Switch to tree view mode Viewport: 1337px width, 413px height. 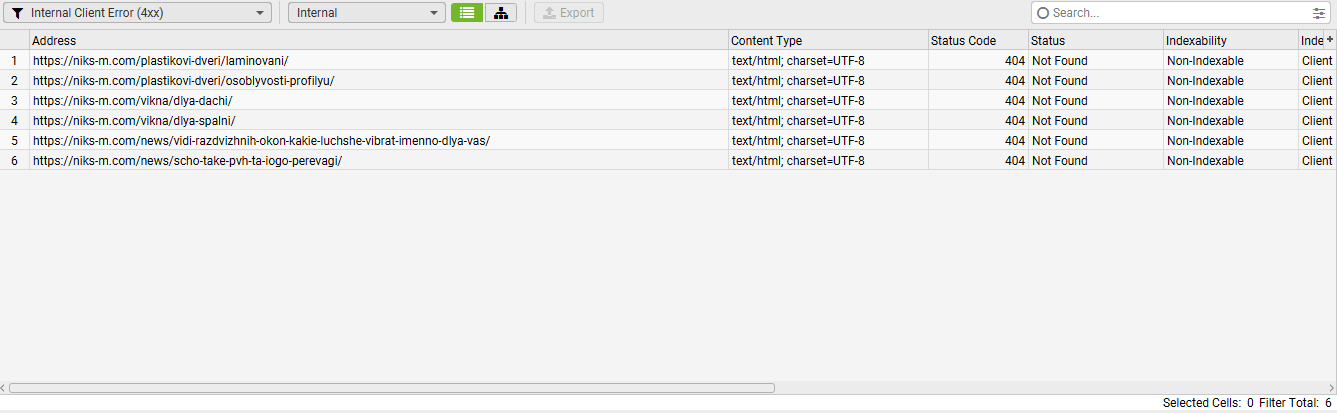tap(501, 13)
